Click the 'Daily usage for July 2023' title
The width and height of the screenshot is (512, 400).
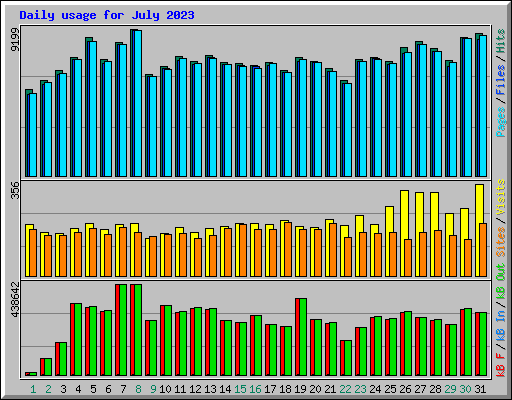click(107, 15)
